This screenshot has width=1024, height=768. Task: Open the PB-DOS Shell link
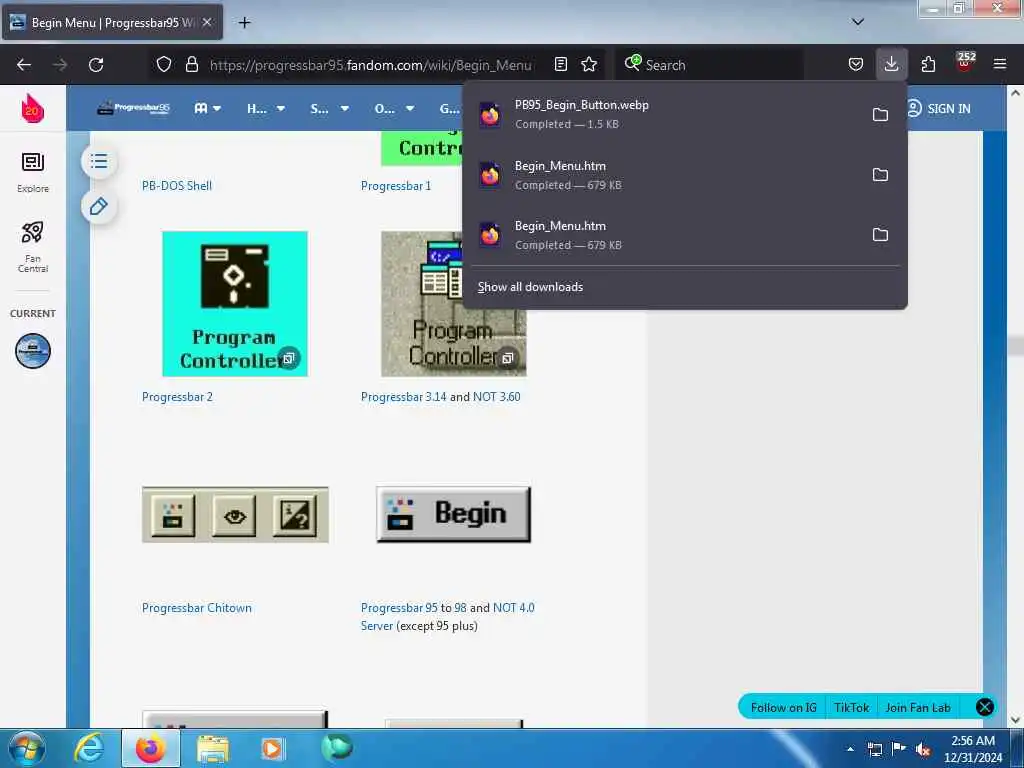click(176, 185)
